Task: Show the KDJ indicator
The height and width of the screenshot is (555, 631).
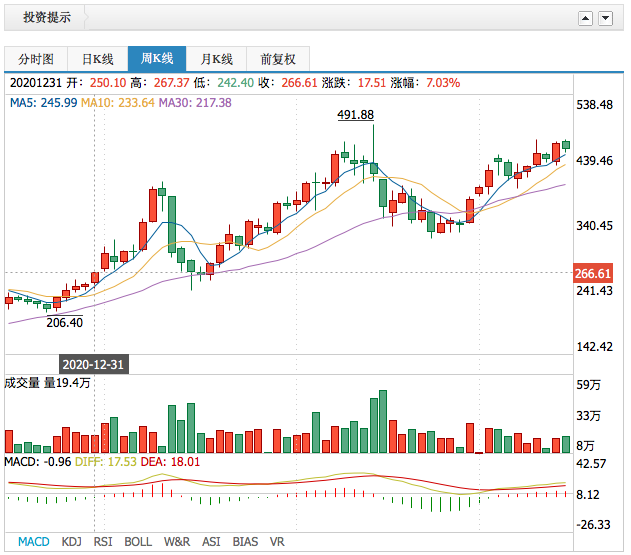Action: pos(71,542)
